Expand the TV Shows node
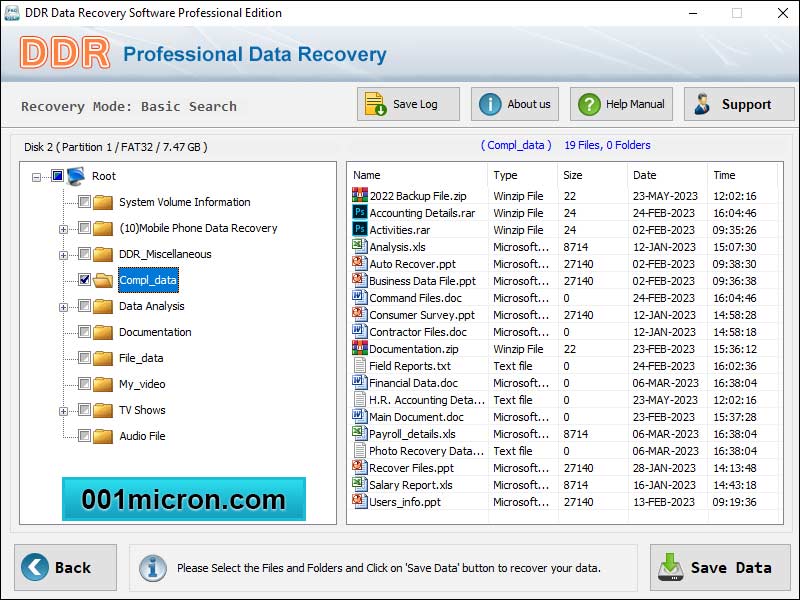The width and height of the screenshot is (800, 600). [62, 410]
